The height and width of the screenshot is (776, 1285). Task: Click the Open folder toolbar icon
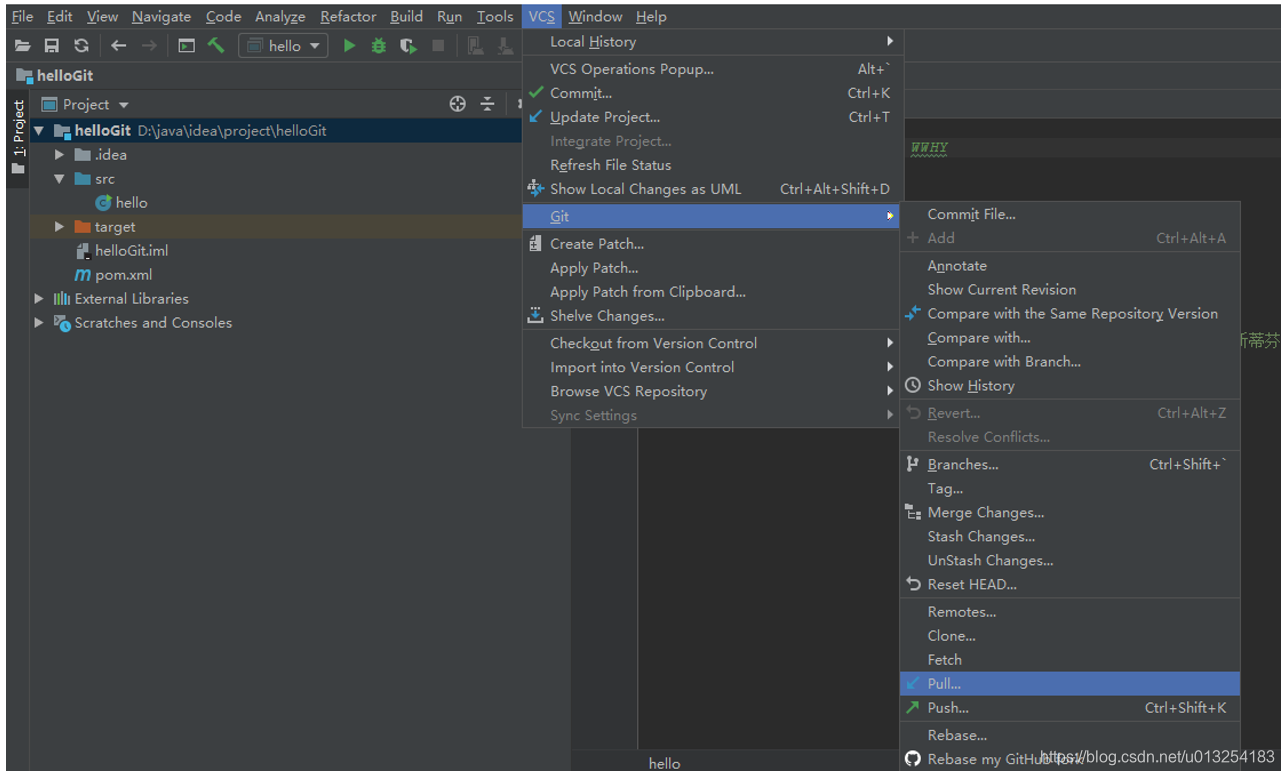point(22,46)
